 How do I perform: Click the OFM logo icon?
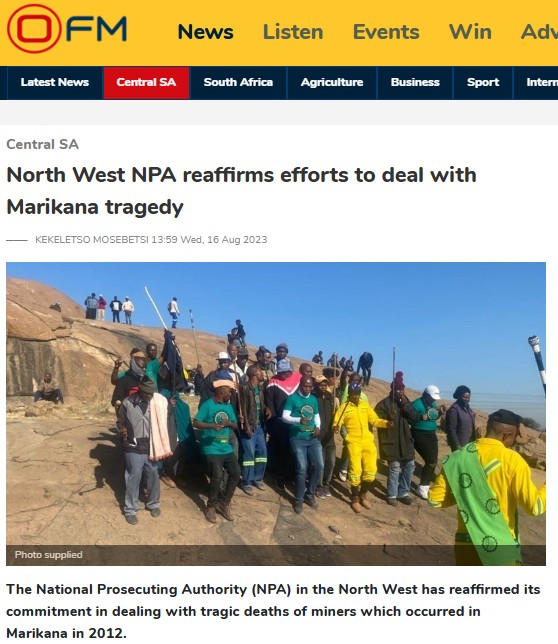click(67, 29)
